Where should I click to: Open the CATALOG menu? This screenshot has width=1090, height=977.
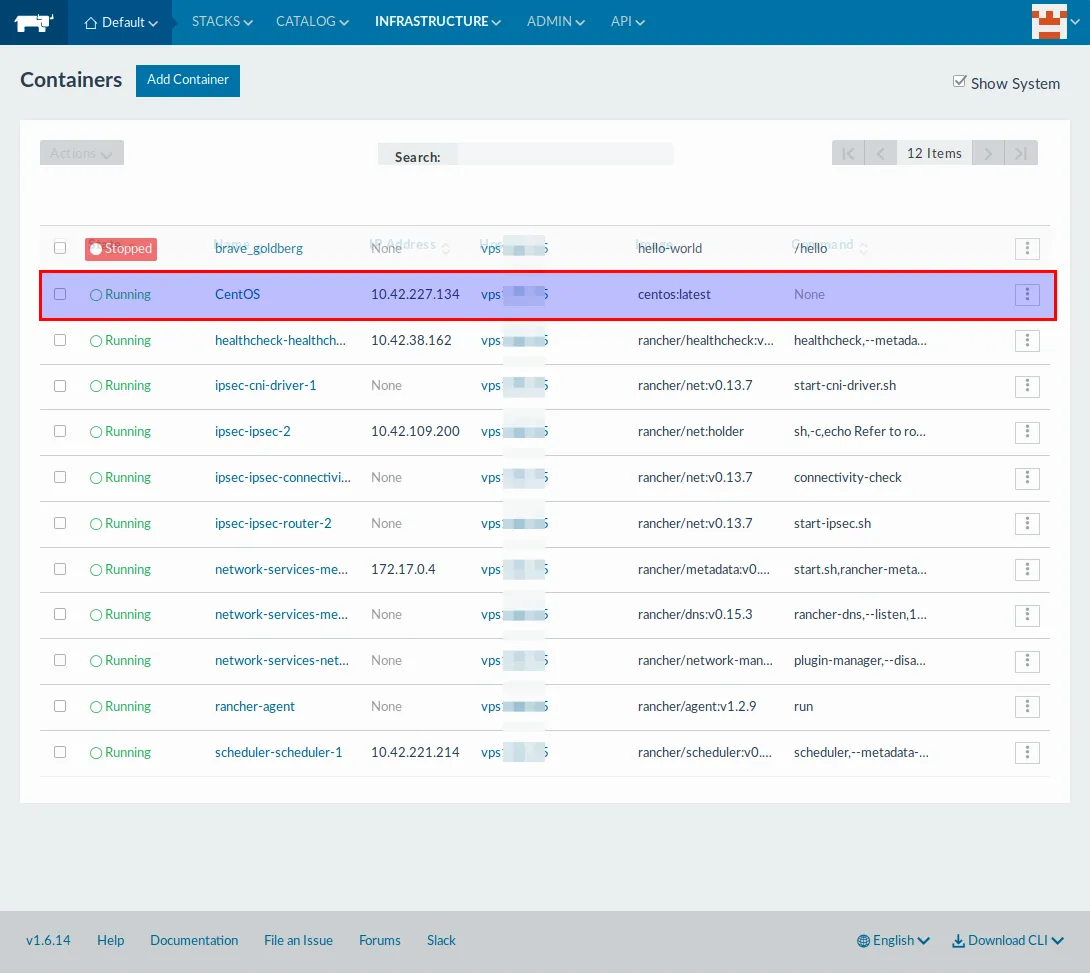click(312, 22)
